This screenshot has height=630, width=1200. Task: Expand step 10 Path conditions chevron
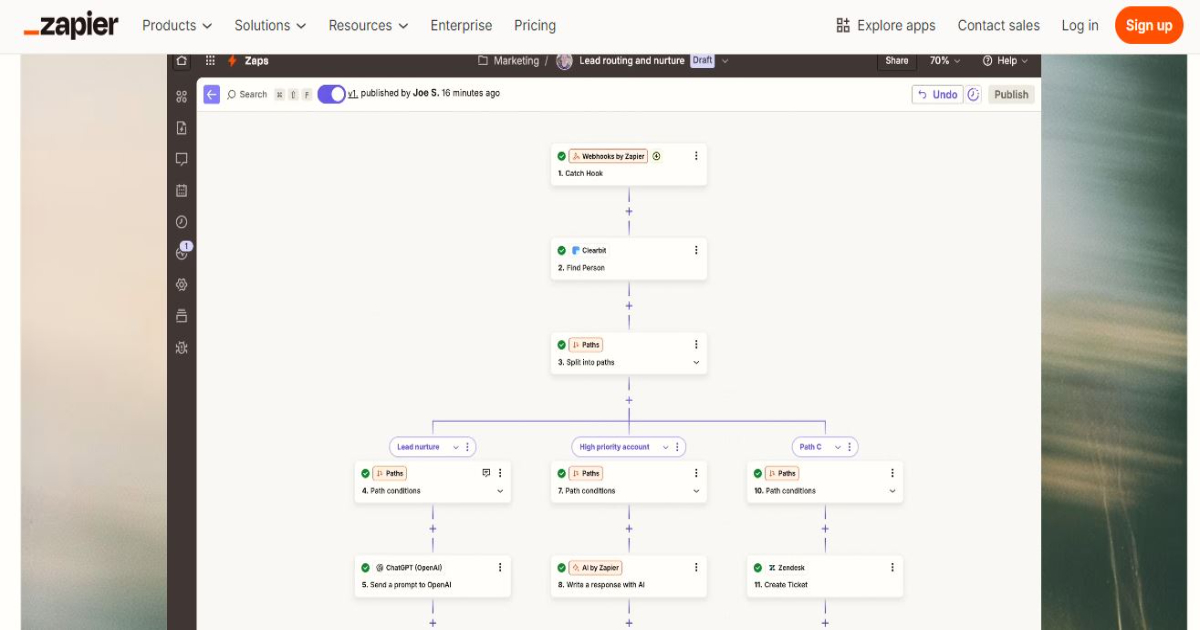point(892,491)
